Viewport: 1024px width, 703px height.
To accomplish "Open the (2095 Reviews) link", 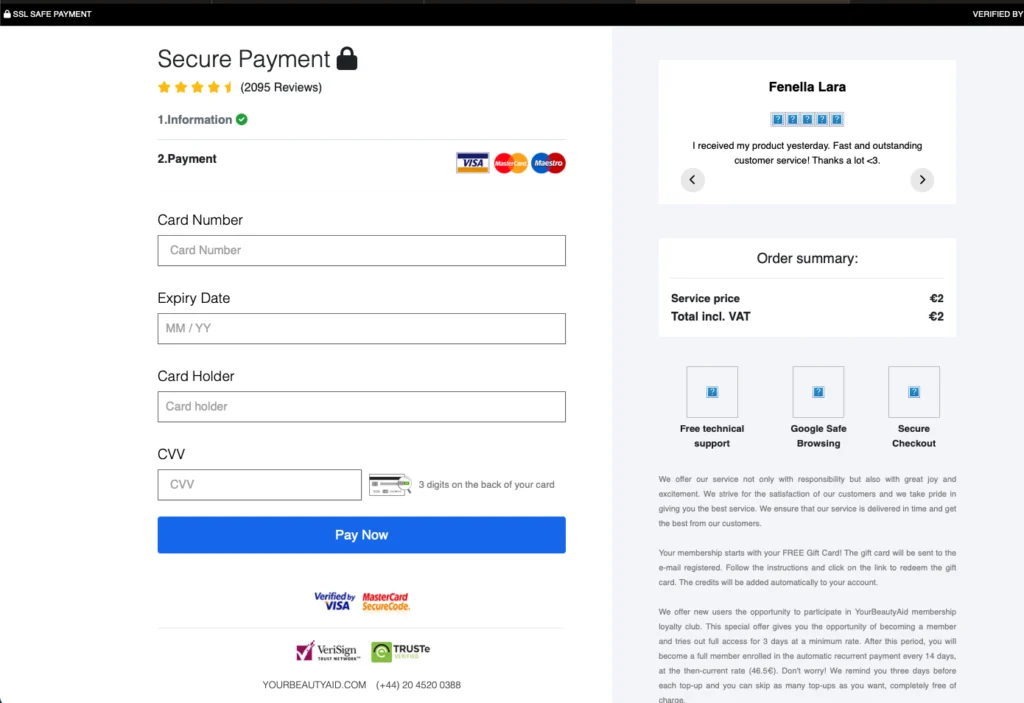I will [x=281, y=87].
